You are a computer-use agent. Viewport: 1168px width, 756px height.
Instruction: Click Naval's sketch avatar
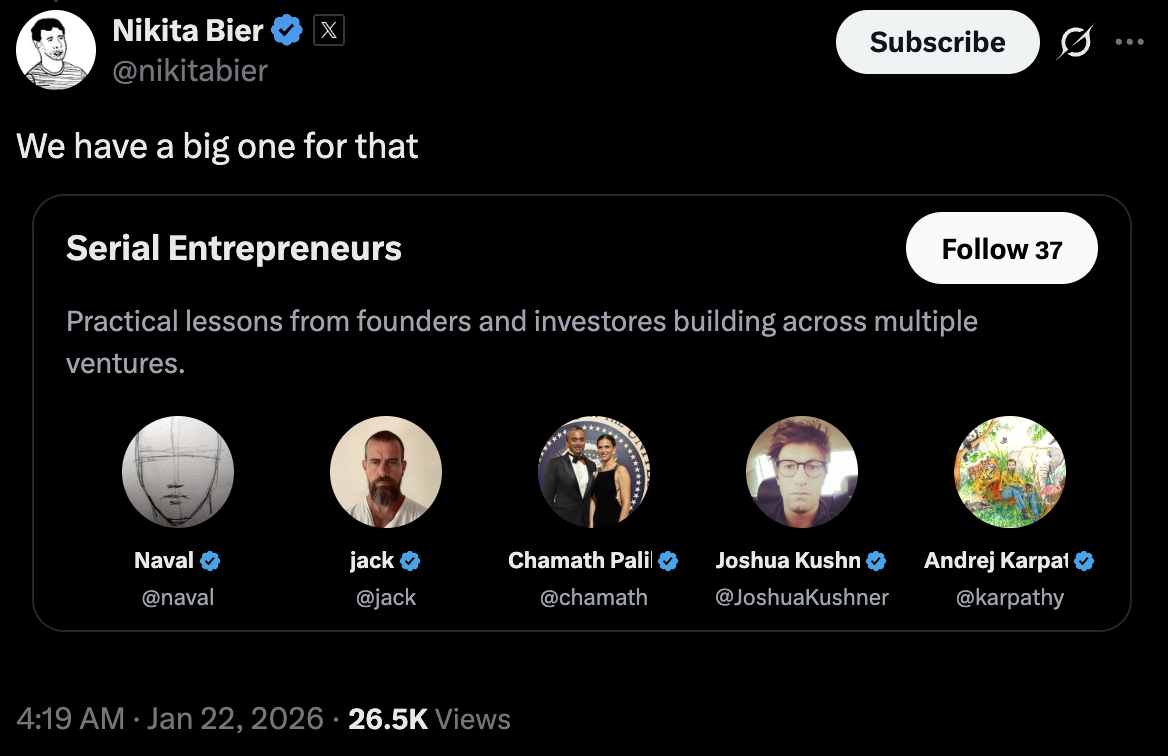178,472
